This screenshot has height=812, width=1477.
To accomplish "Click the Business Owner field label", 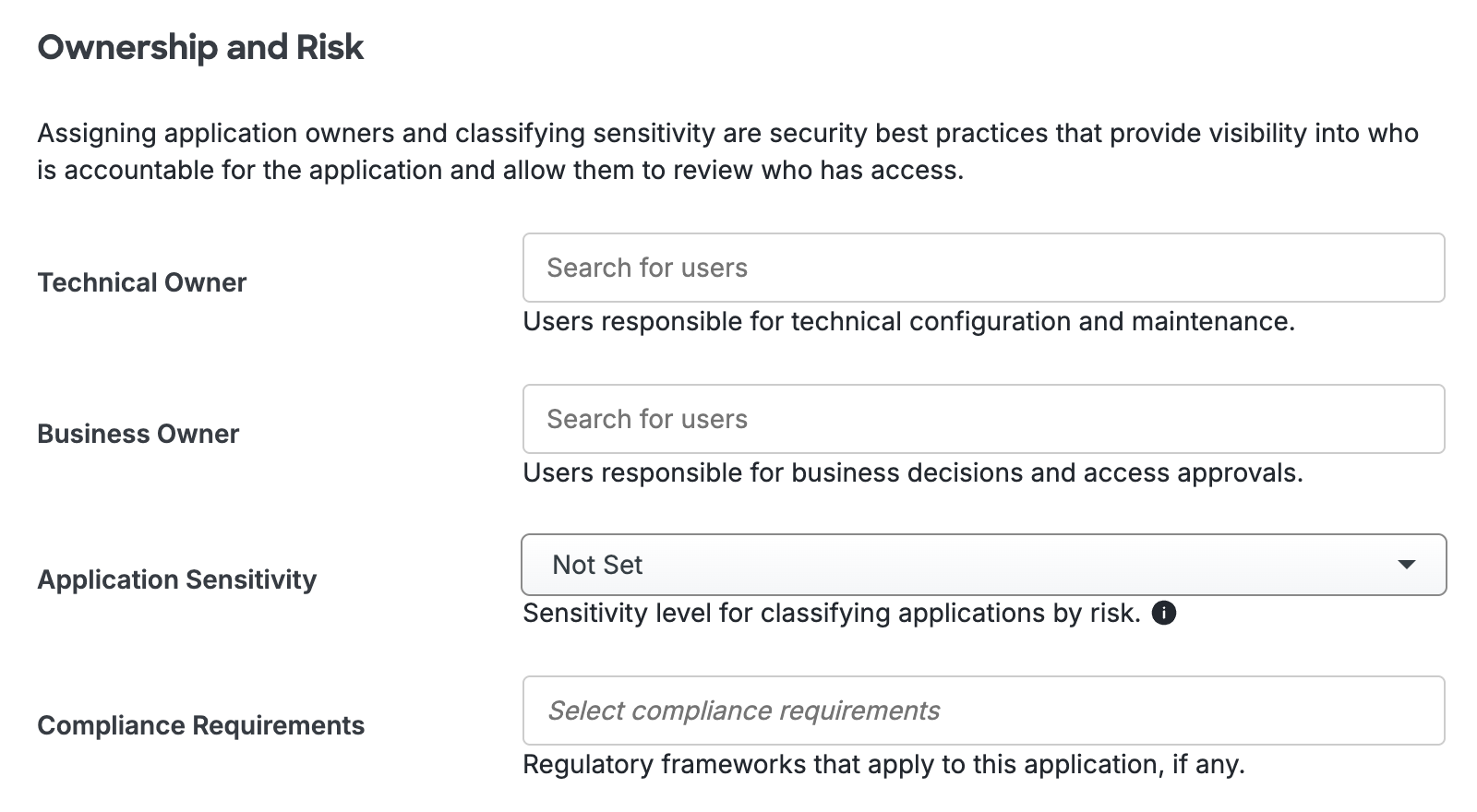I will [x=137, y=433].
